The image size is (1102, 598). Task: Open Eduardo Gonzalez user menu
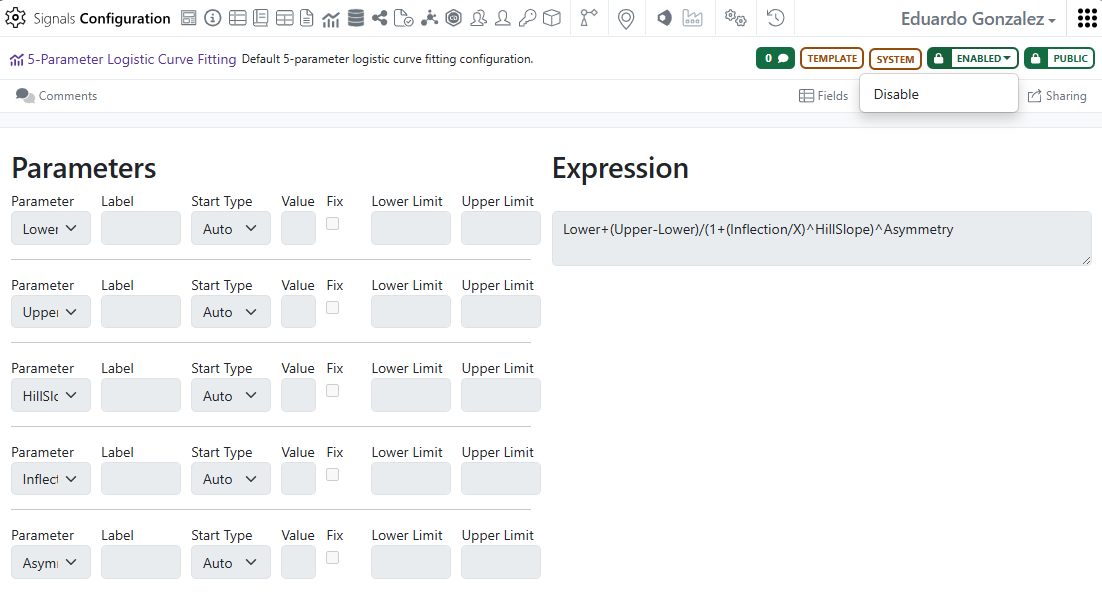click(977, 19)
